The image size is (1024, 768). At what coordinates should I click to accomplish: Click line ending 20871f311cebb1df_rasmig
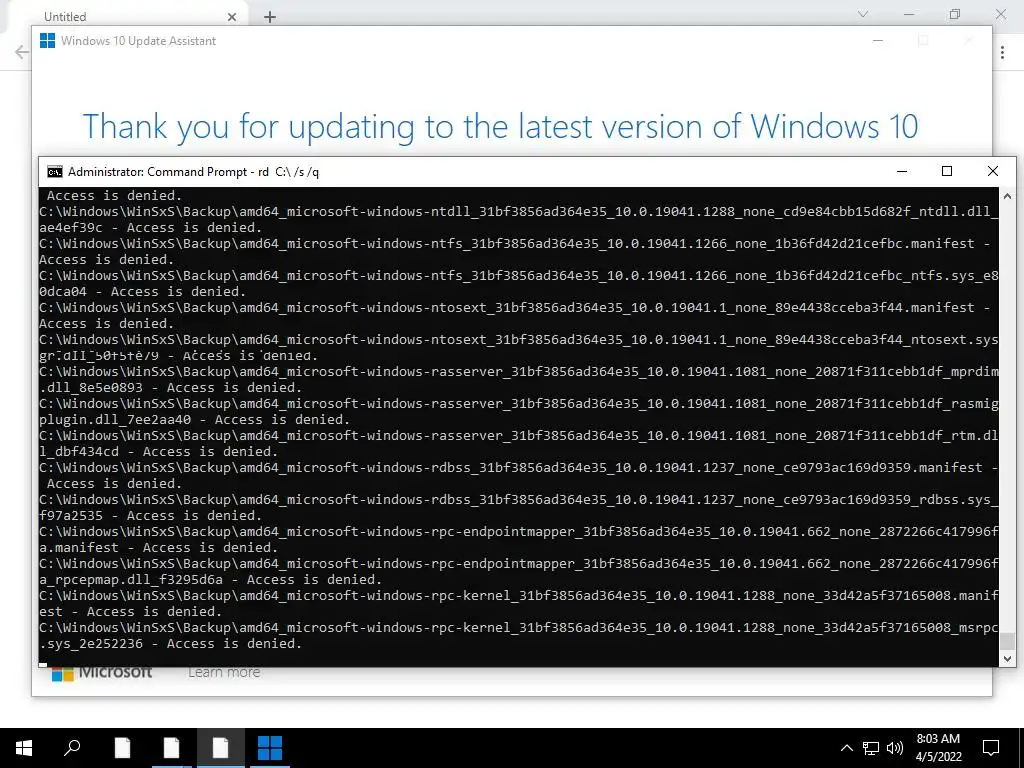[519, 404]
